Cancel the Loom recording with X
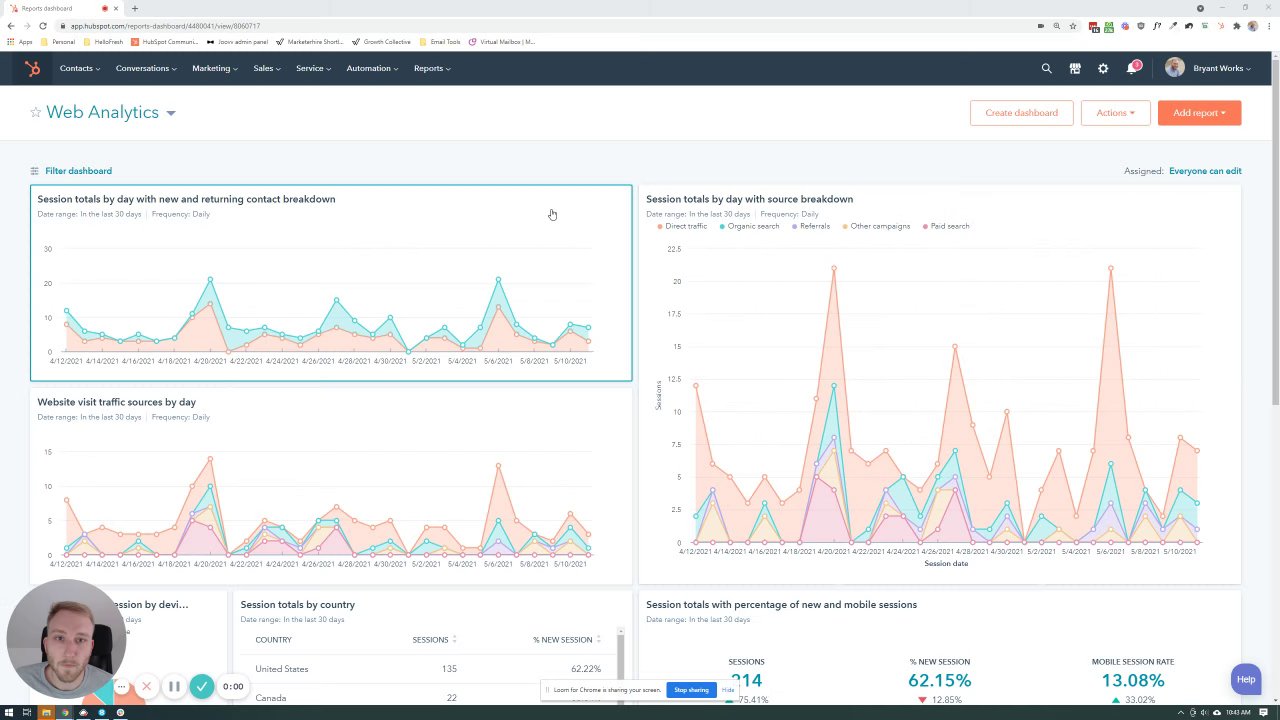This screenshot has height=720, width=1280. tap(146, 686)
